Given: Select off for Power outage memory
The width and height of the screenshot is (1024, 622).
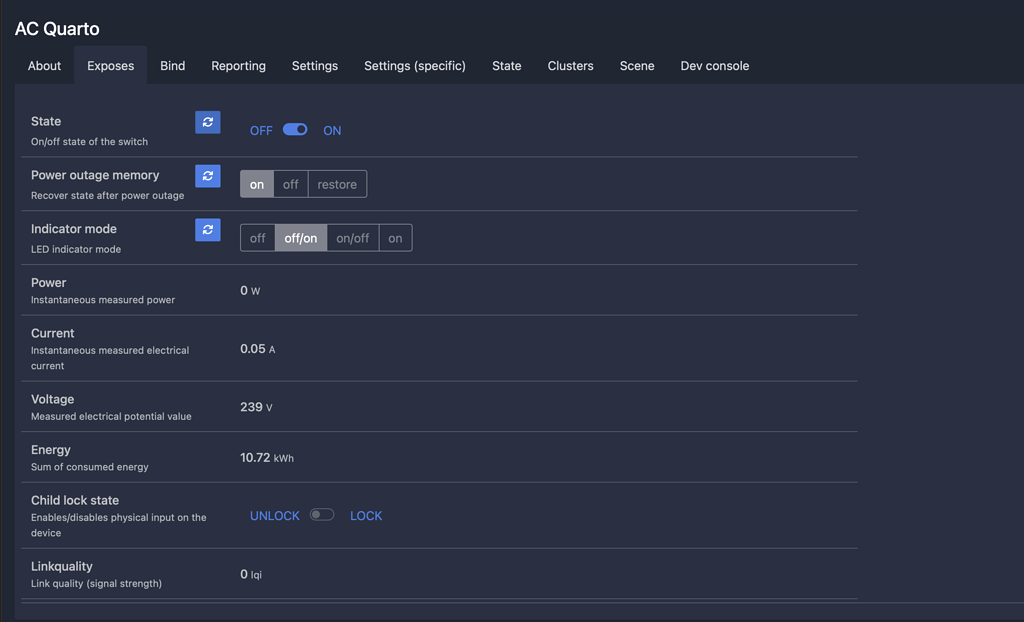Looking at the screenshot, I should [x=290, y=183].
